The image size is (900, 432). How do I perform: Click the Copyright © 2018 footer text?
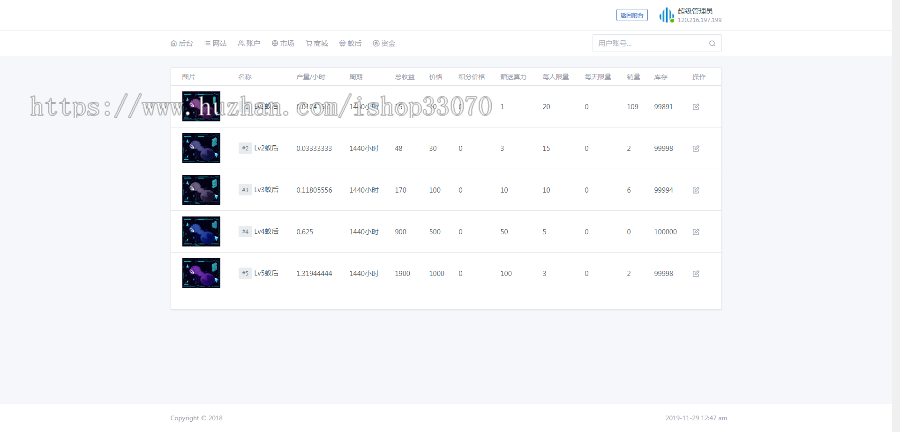(x=196, y=418)
